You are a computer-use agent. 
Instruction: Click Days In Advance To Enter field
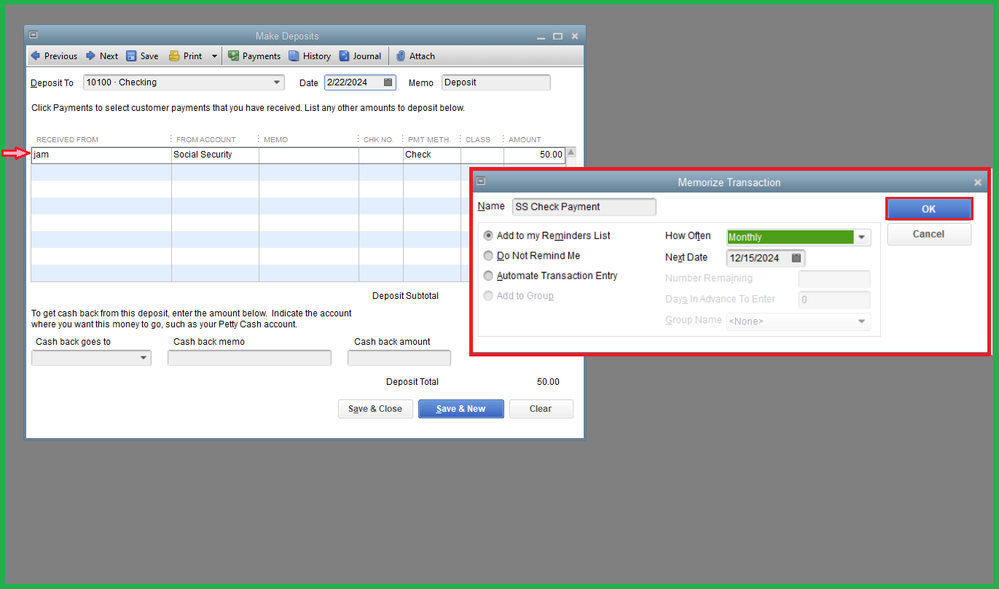[834, 300]
